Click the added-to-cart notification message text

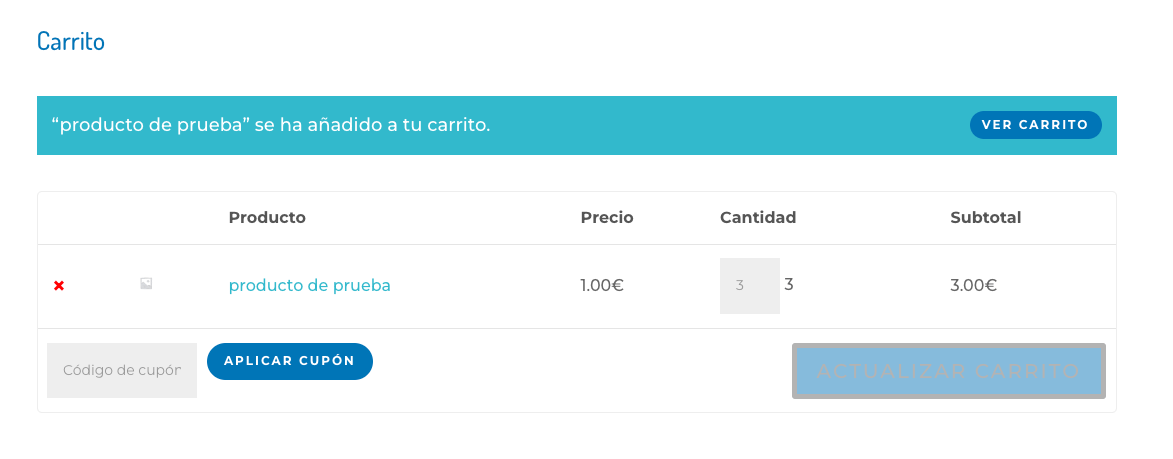click(271, 125)
